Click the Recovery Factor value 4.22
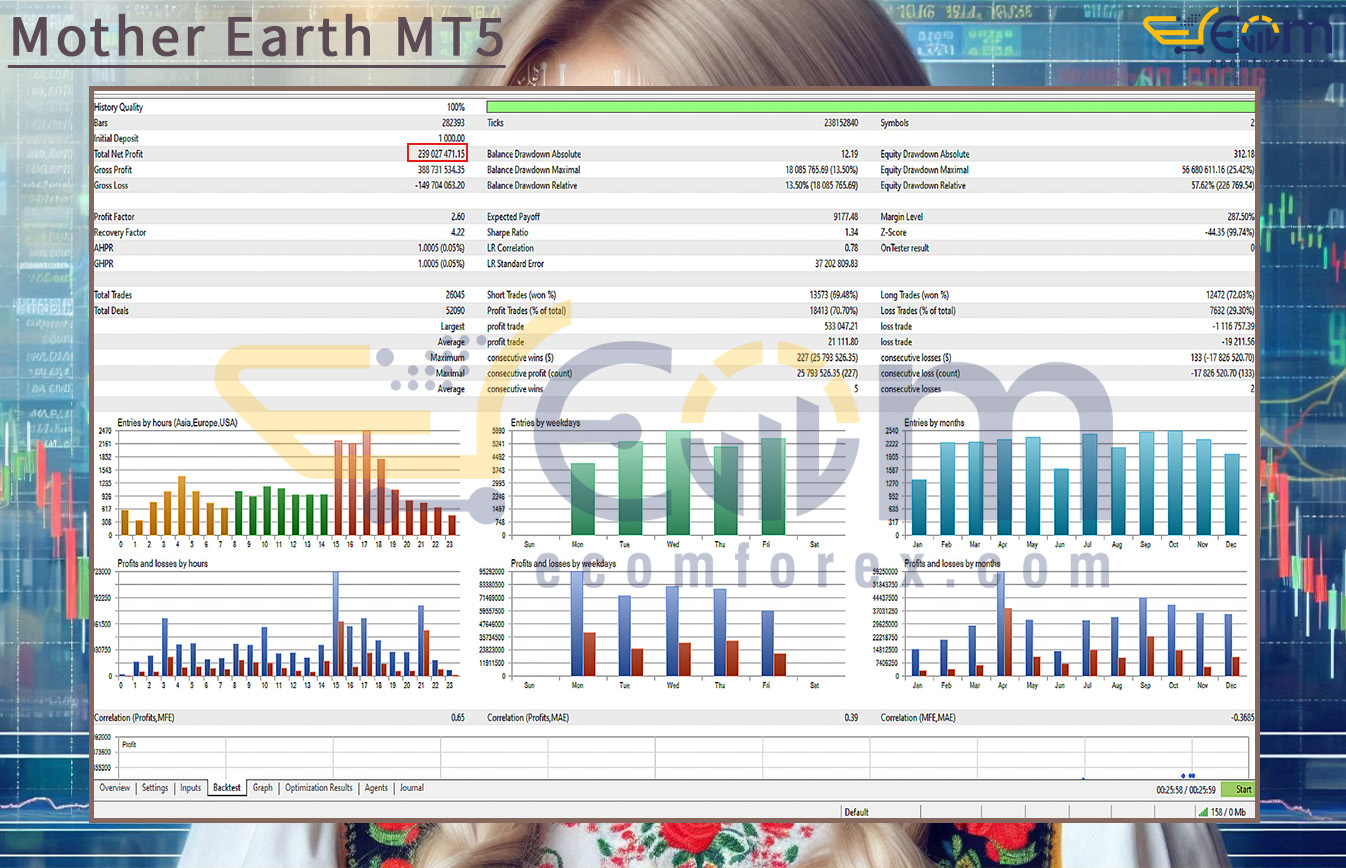Viewport: 1346px width, 868px height. tap(458, 232)
